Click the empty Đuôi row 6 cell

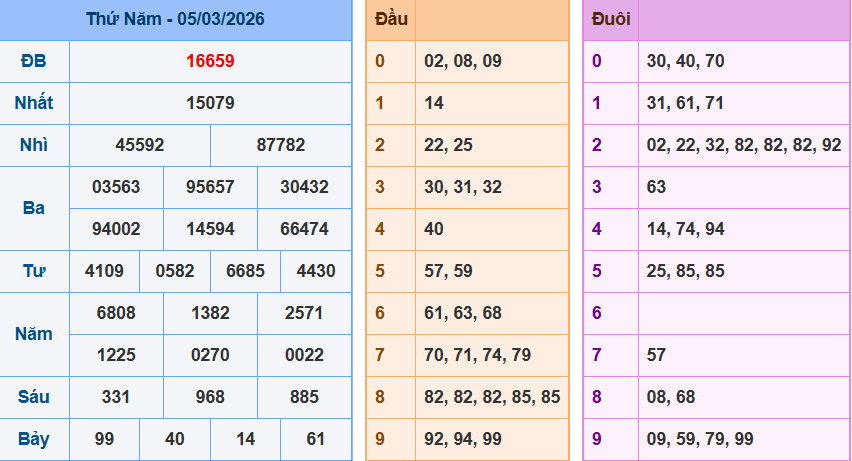(743, 313)
